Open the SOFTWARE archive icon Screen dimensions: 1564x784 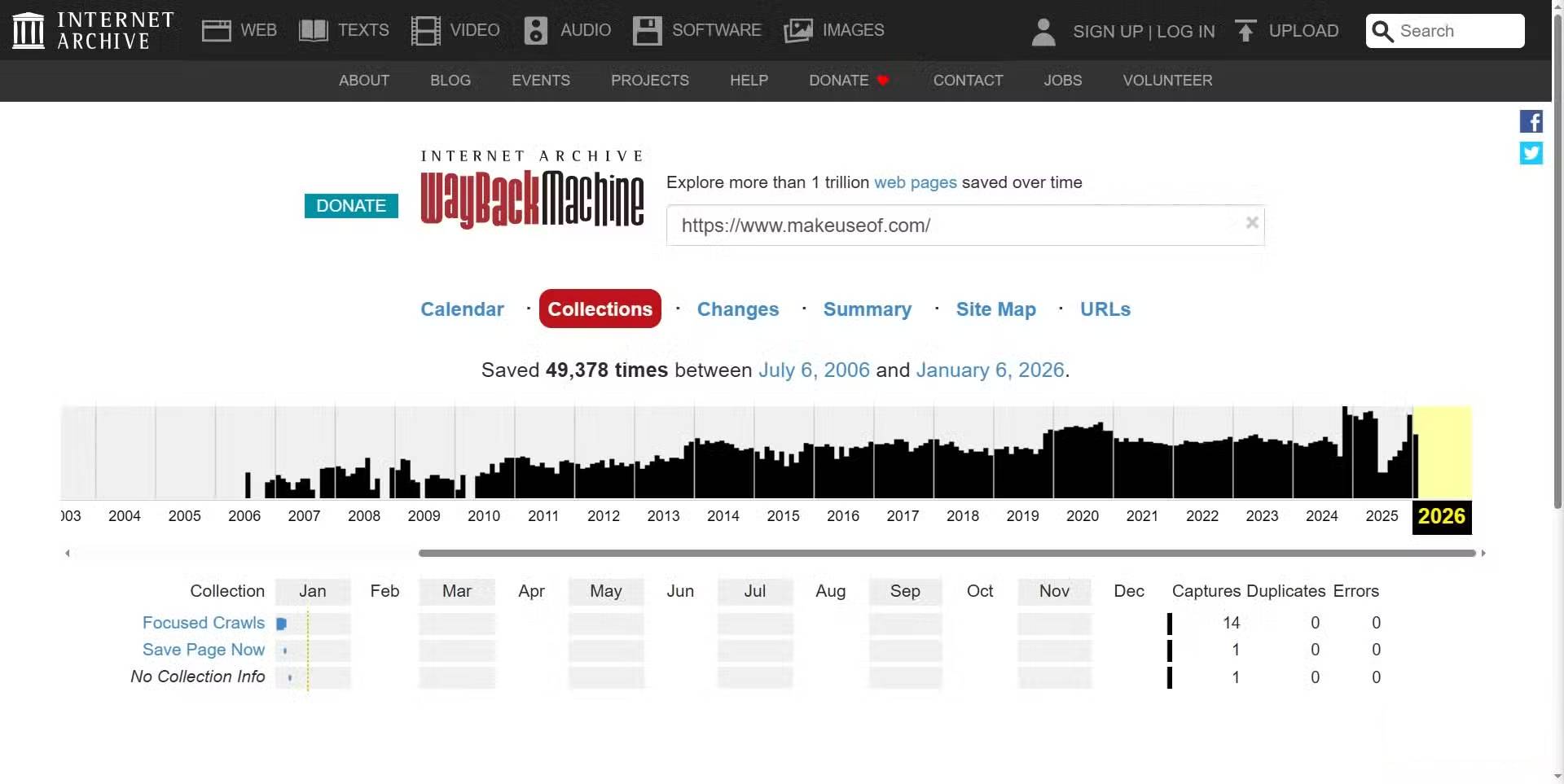click(x=646, y=30)
